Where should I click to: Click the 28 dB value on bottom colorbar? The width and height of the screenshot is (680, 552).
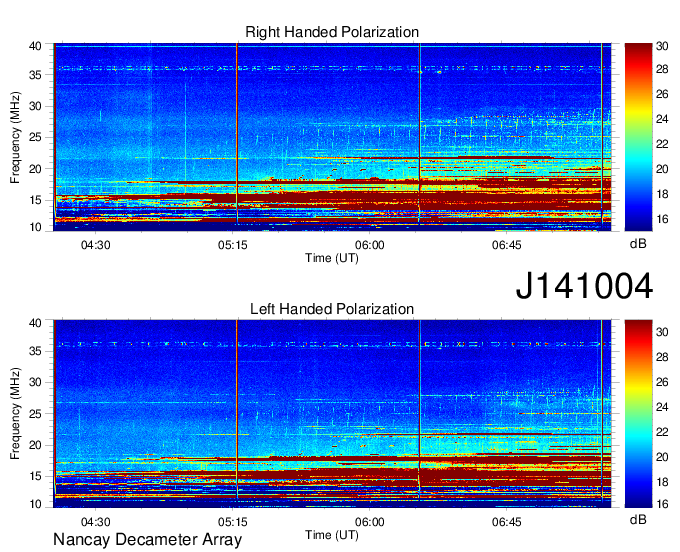pos(662,357)
